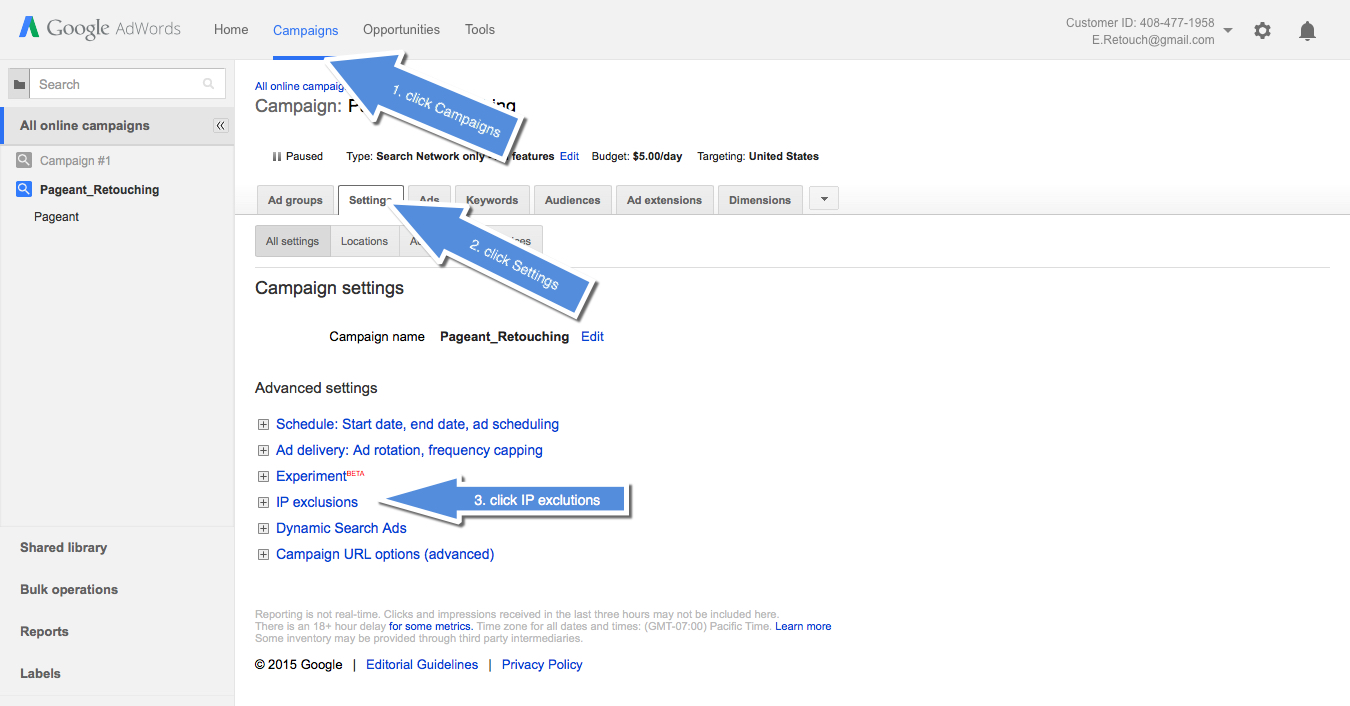The height and width of the screenshot is (706, 1350).
Task: Click the Paused status icon
Action: coord(277,156)
